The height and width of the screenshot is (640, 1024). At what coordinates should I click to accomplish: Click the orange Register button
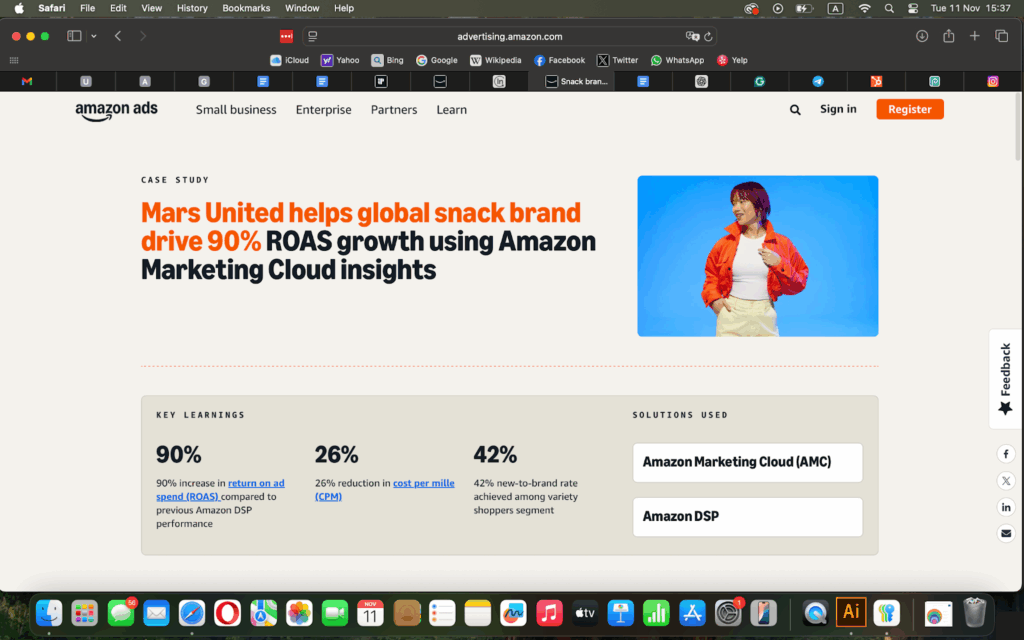(x=909, y=110)
